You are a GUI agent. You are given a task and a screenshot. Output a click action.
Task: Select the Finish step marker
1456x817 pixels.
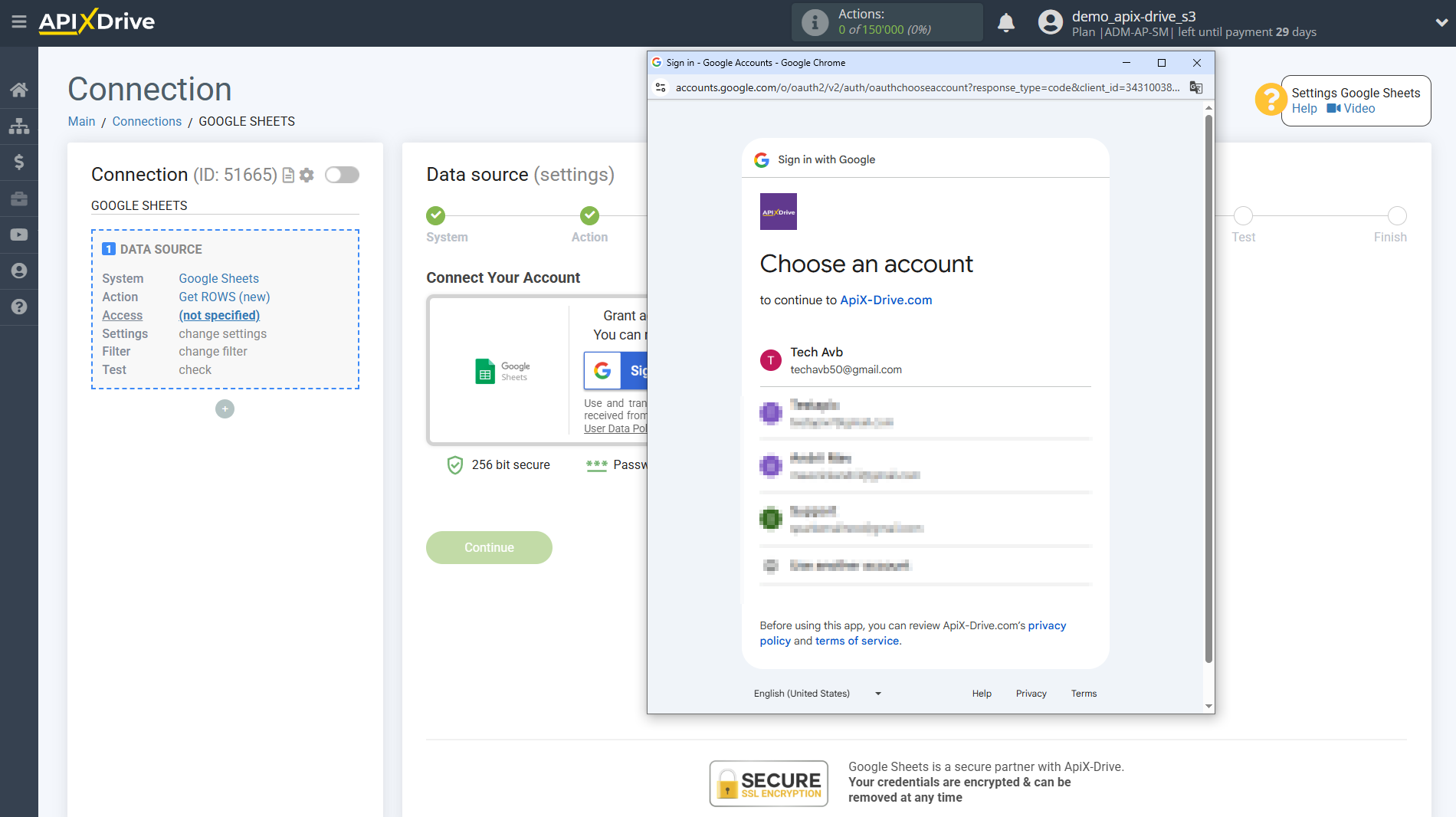click(1397, 215)
